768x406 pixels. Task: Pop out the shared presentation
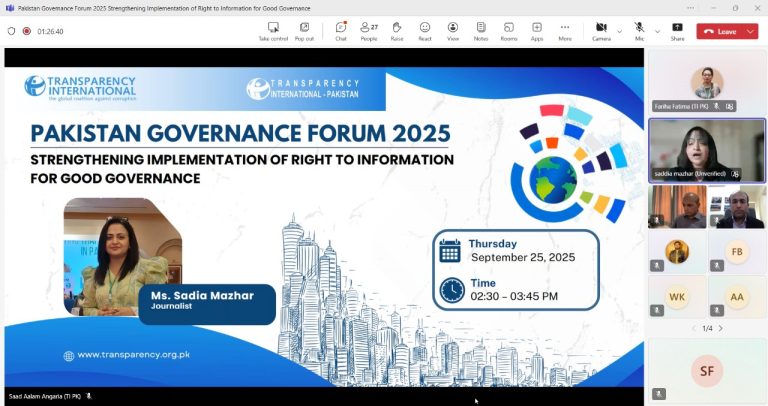(x=304, y=30)
